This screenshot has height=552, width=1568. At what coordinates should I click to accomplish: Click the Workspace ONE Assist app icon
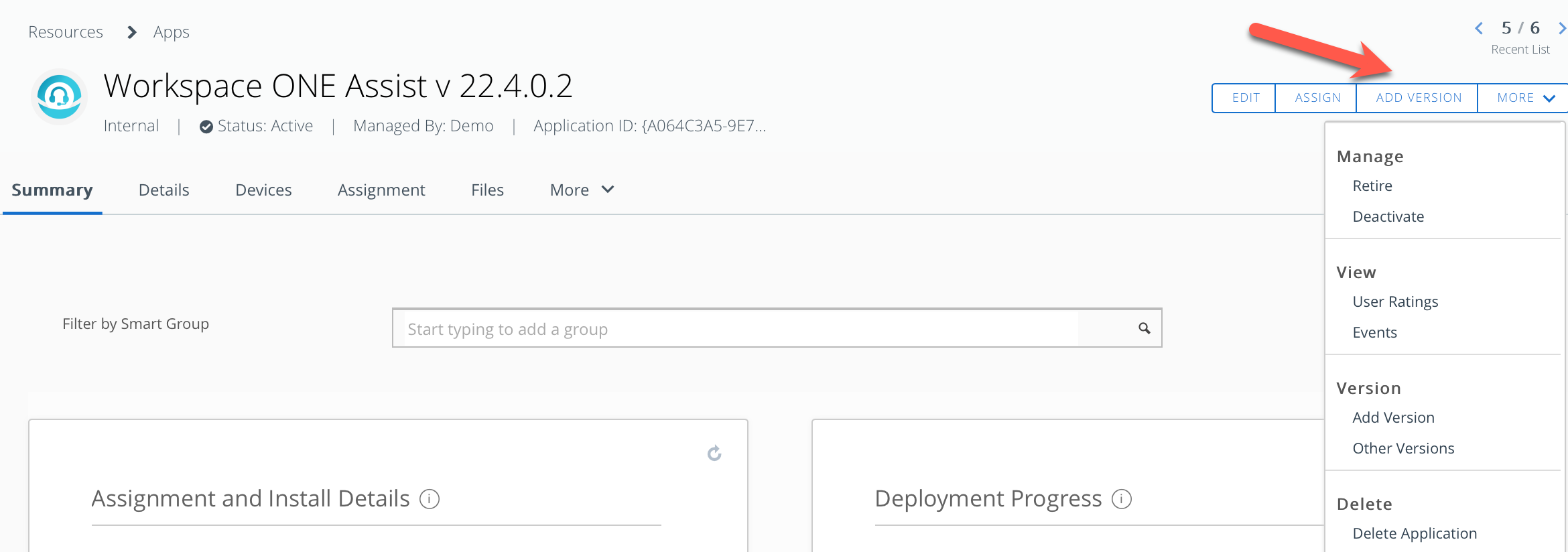point(59,96)
